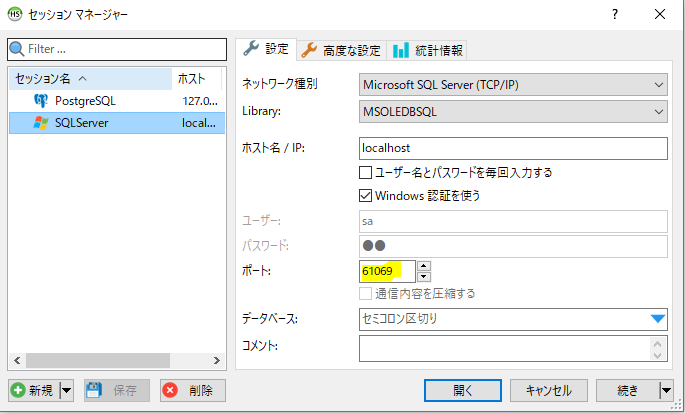Click the 127.0... host cell
Viewport: 685px width, 414px height.
coord(200,101)
